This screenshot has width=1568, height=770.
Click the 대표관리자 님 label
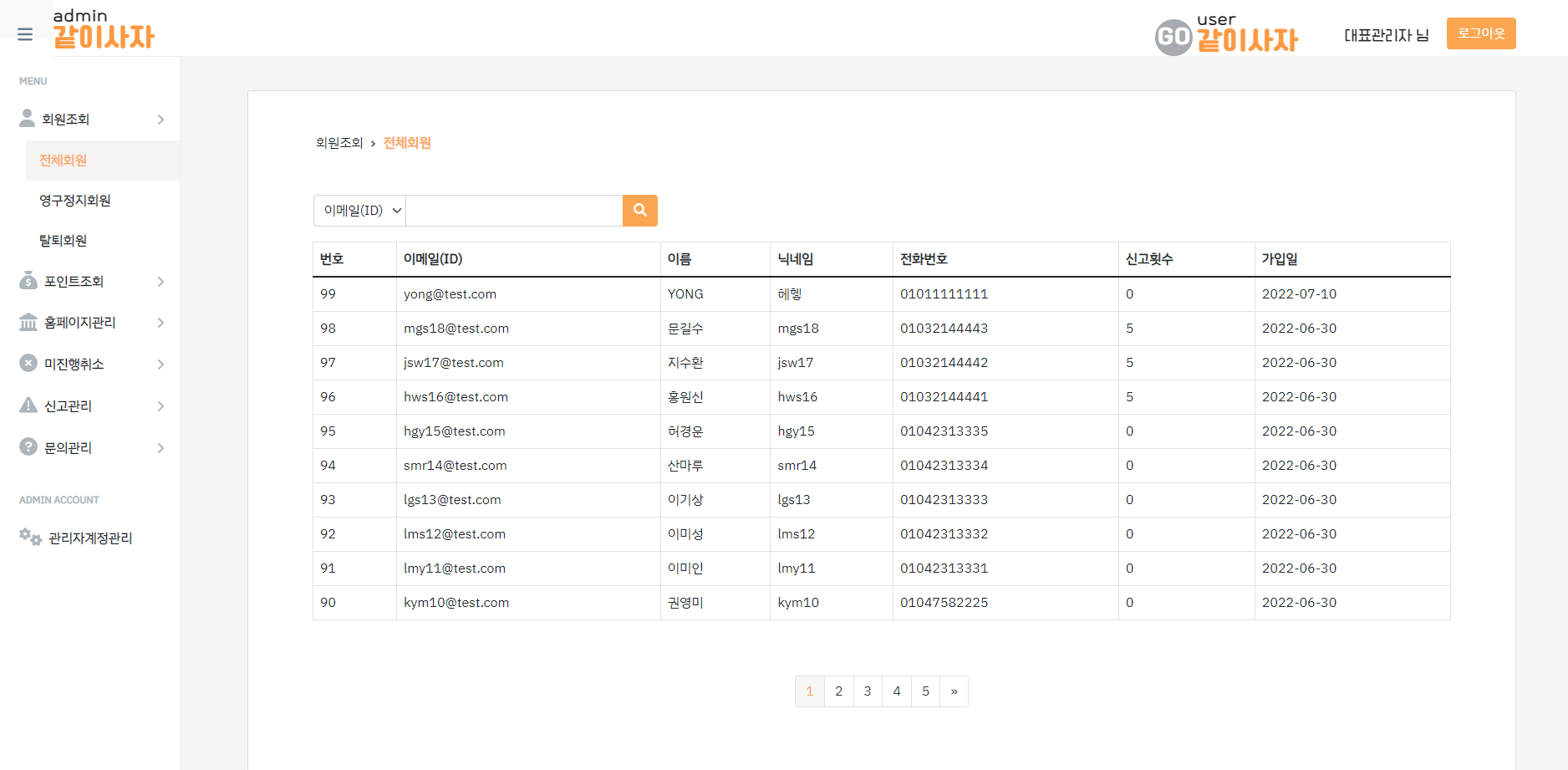[1387, 35]
